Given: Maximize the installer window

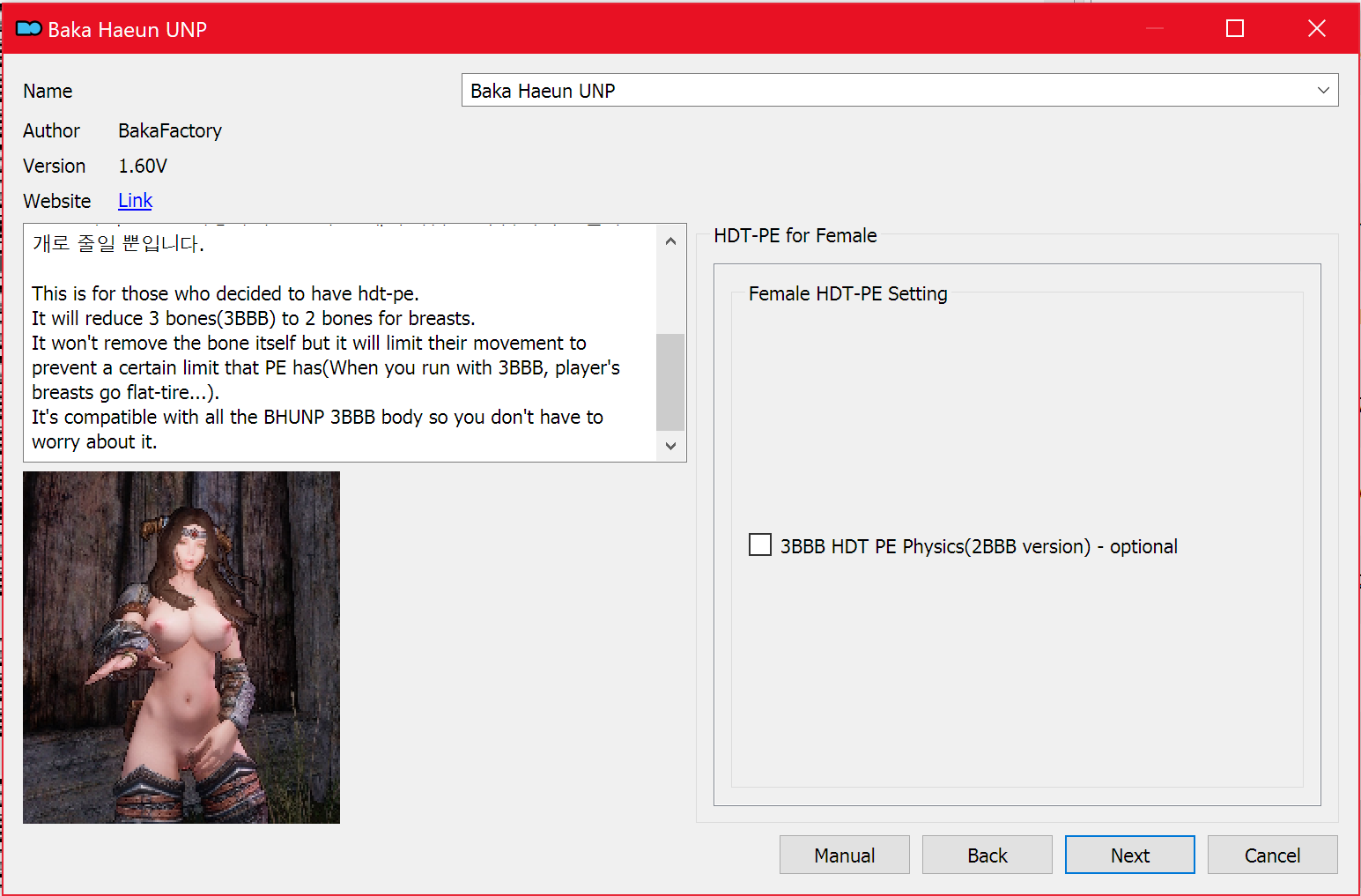Looking at the screenshot, I should 1235,28.
